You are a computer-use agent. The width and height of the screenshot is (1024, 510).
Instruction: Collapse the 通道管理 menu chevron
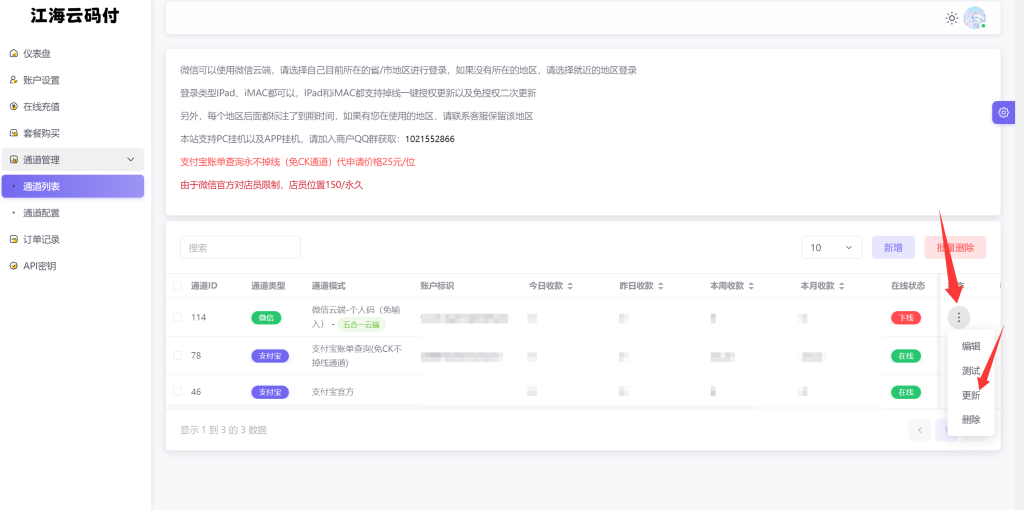[x=131, y=159]
